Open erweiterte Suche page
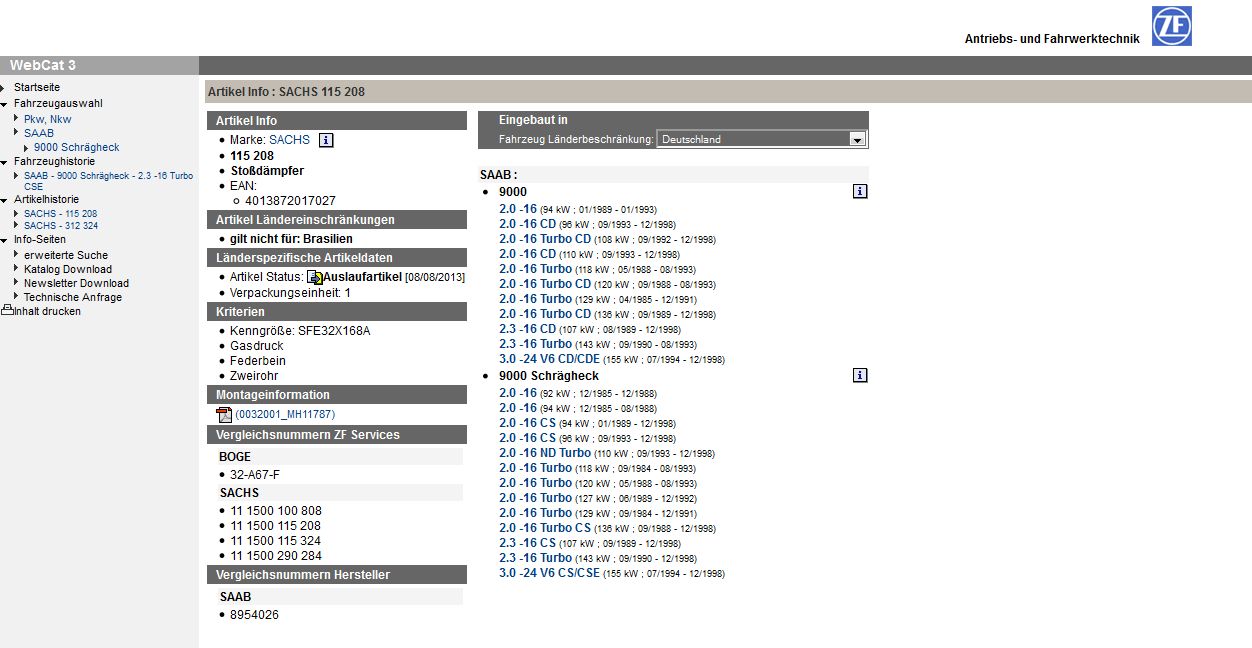The image size is (1252, 648). tap(66, 255)
